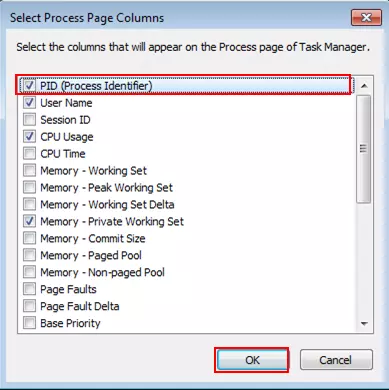
Task: Cancel the column selection dialog
Action: (336, 360)
